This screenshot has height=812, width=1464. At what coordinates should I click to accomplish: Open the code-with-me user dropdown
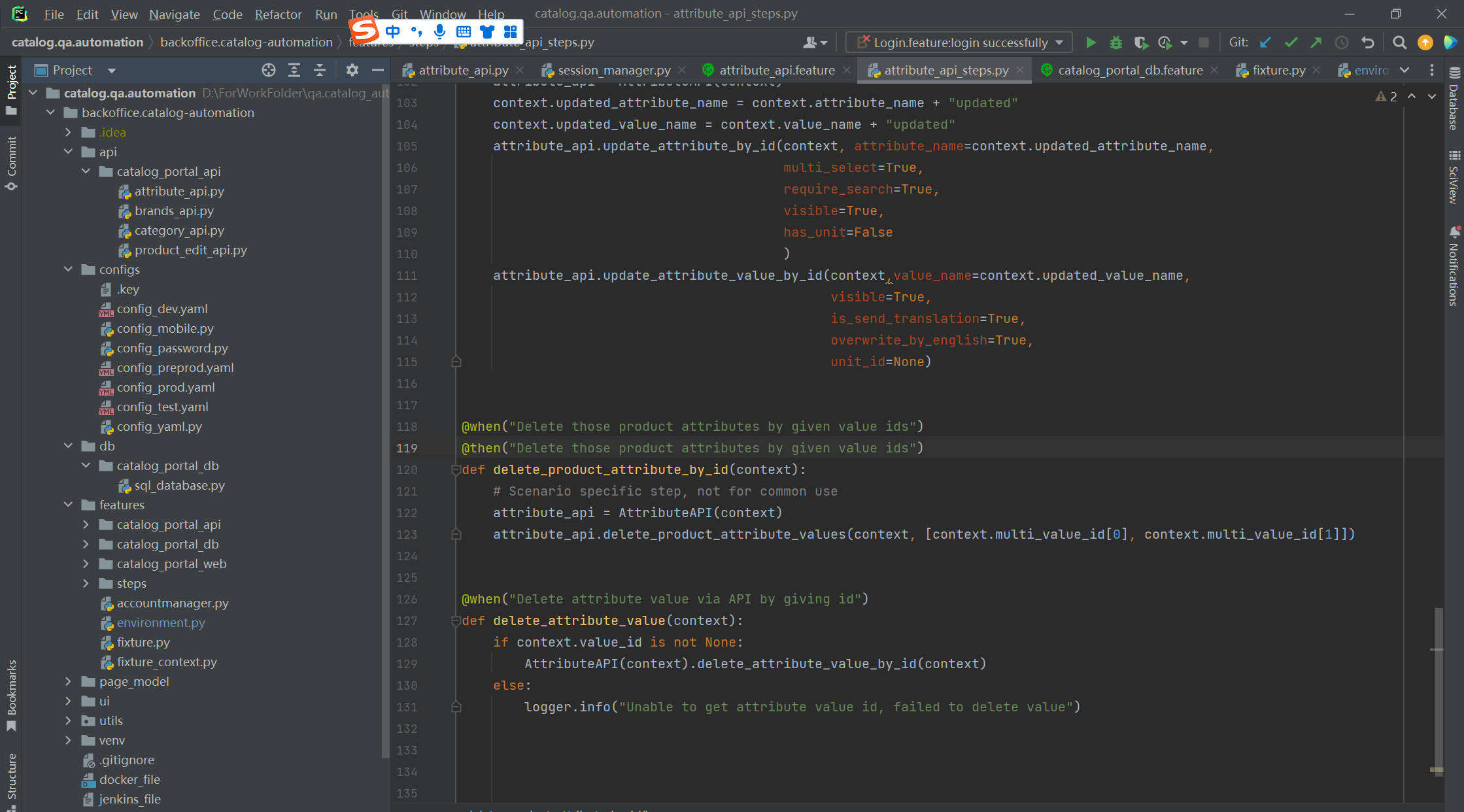[815, 42]
